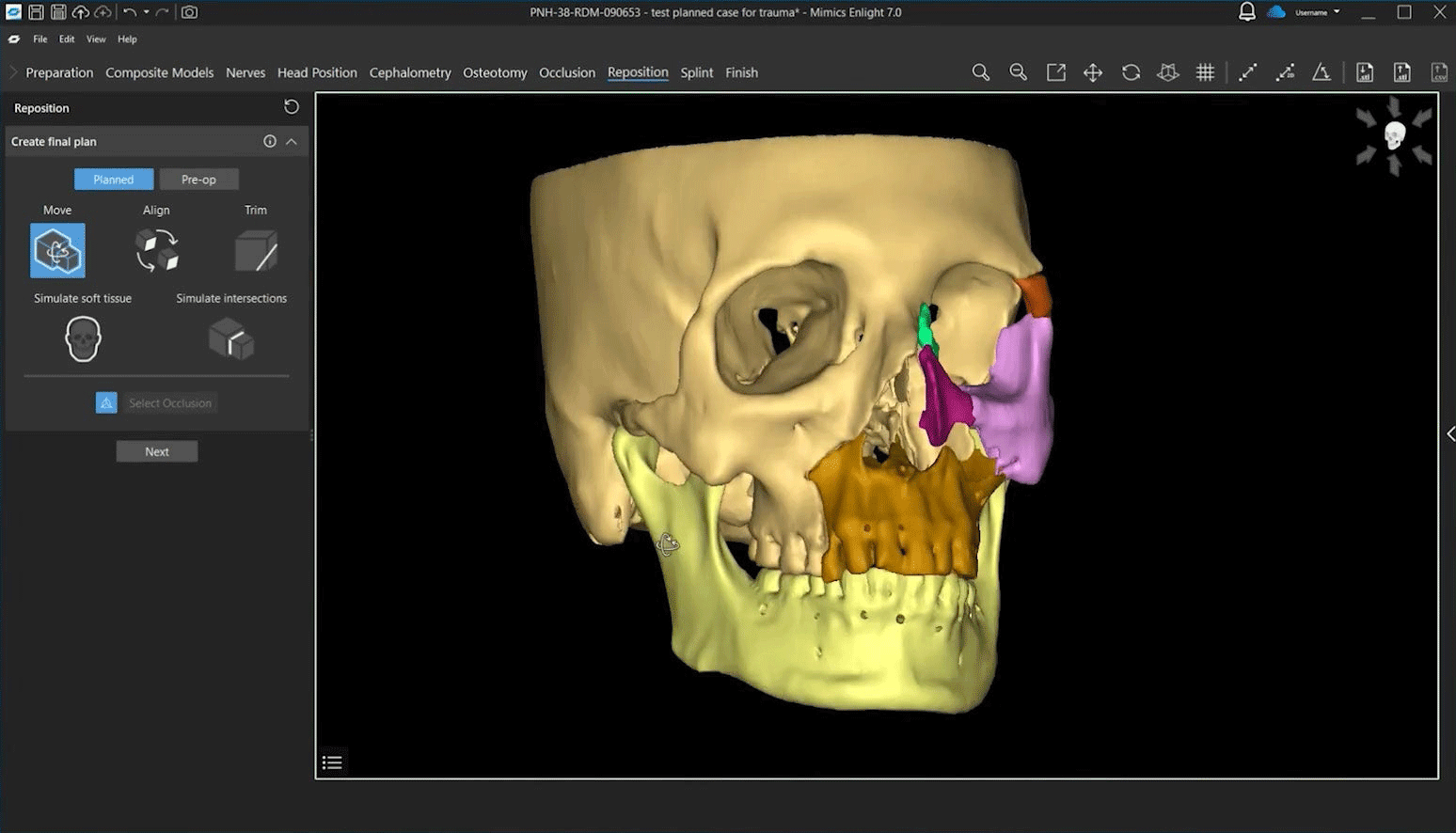The width and height of the screenshot is (1456, 833).
Task: Switch to the Pre-op view
Action: pyautogui.click(x=198, y=179)
